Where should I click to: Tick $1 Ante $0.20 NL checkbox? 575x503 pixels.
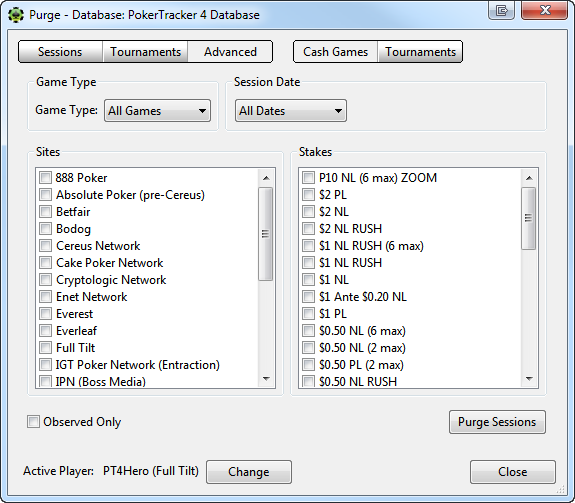coord(308,296)
